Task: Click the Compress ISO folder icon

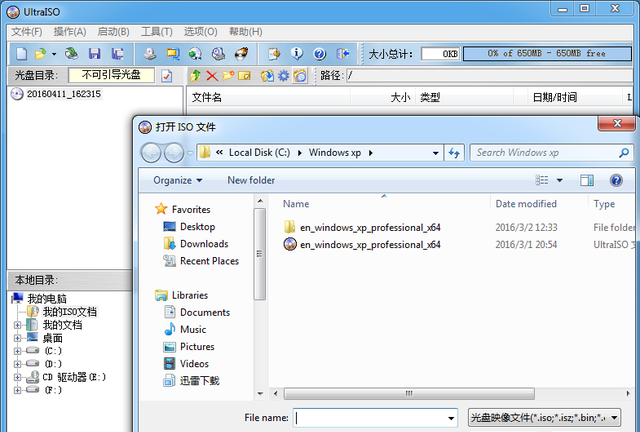Action: (x=173, y=53)
